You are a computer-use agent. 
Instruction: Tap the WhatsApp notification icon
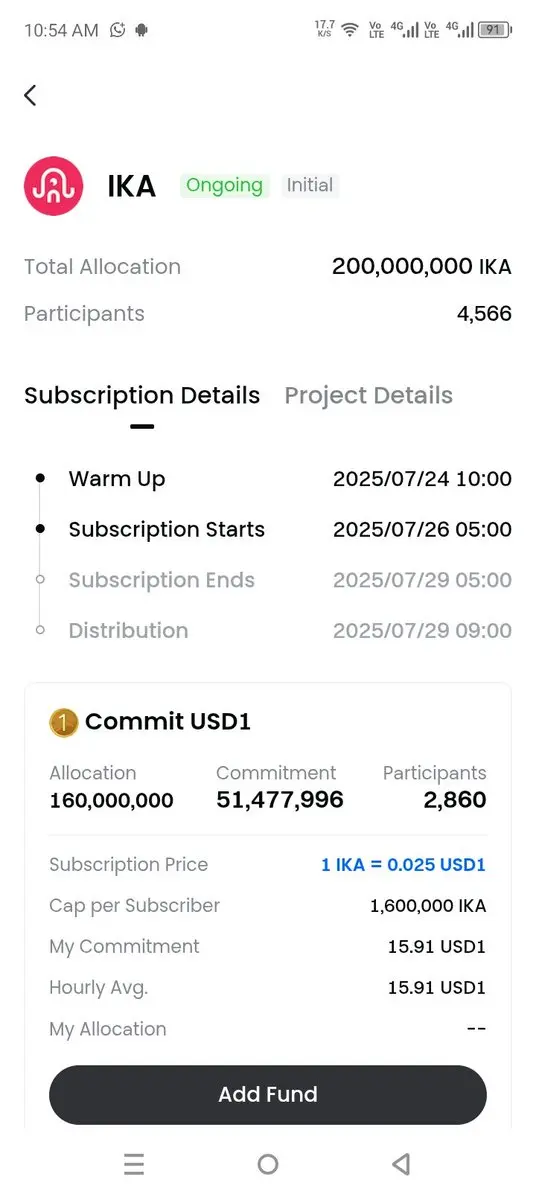tap(118, 30)
